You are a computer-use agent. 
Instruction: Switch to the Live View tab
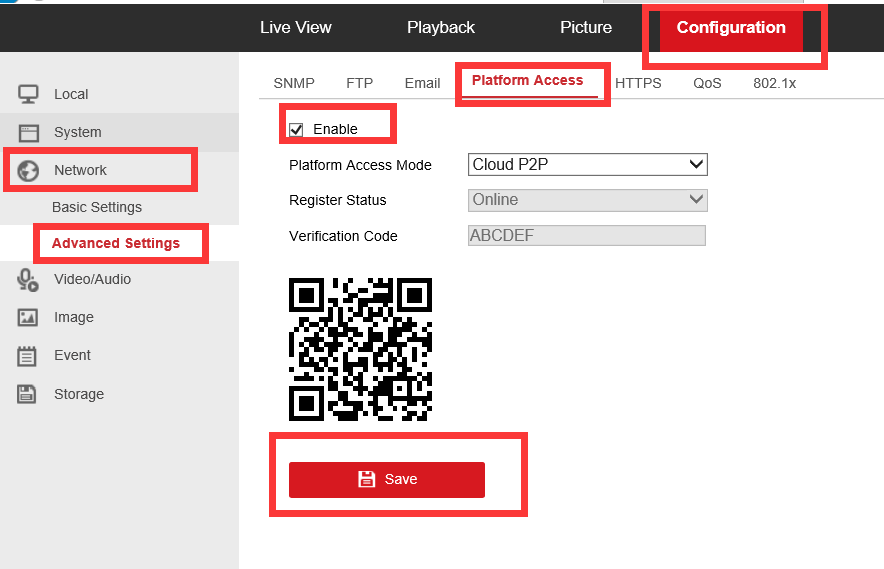(295, 27)
